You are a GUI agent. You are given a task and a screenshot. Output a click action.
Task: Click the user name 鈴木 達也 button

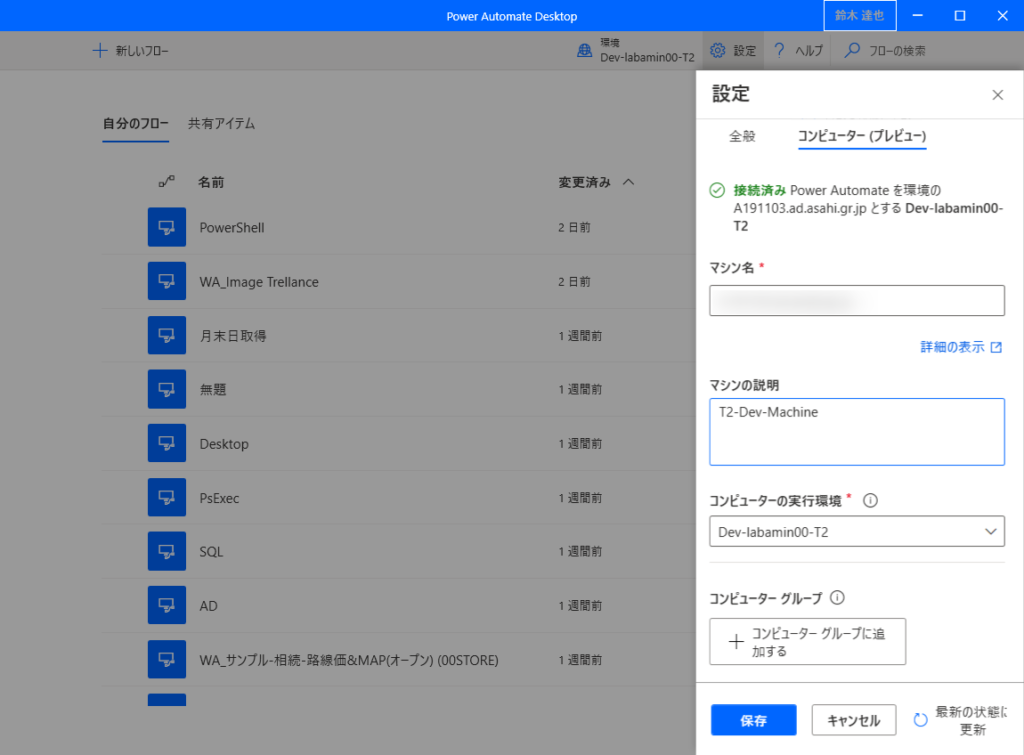pyautogui.click(x=859, y=15)
